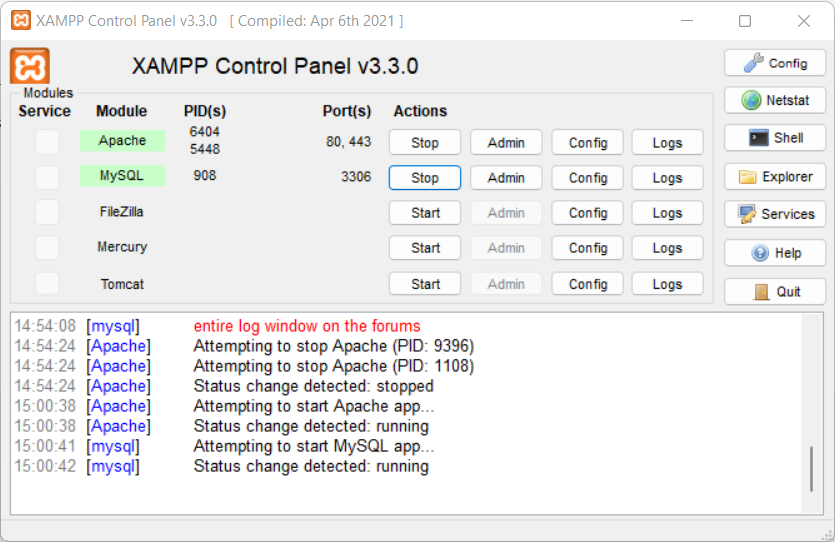Screen dimensions: 835x542
Task: Click the log window scrollbar thumb
Action: click(811, 469)
